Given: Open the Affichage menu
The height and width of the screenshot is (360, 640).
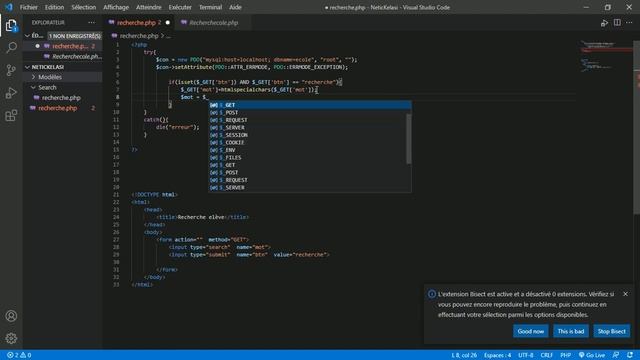Looking at the screenshot, I should (x=116, y=7).
